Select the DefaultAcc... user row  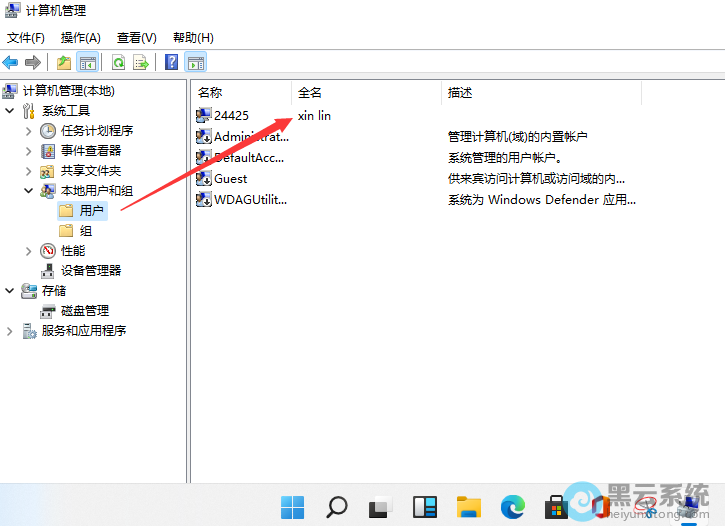coord(249,158)
